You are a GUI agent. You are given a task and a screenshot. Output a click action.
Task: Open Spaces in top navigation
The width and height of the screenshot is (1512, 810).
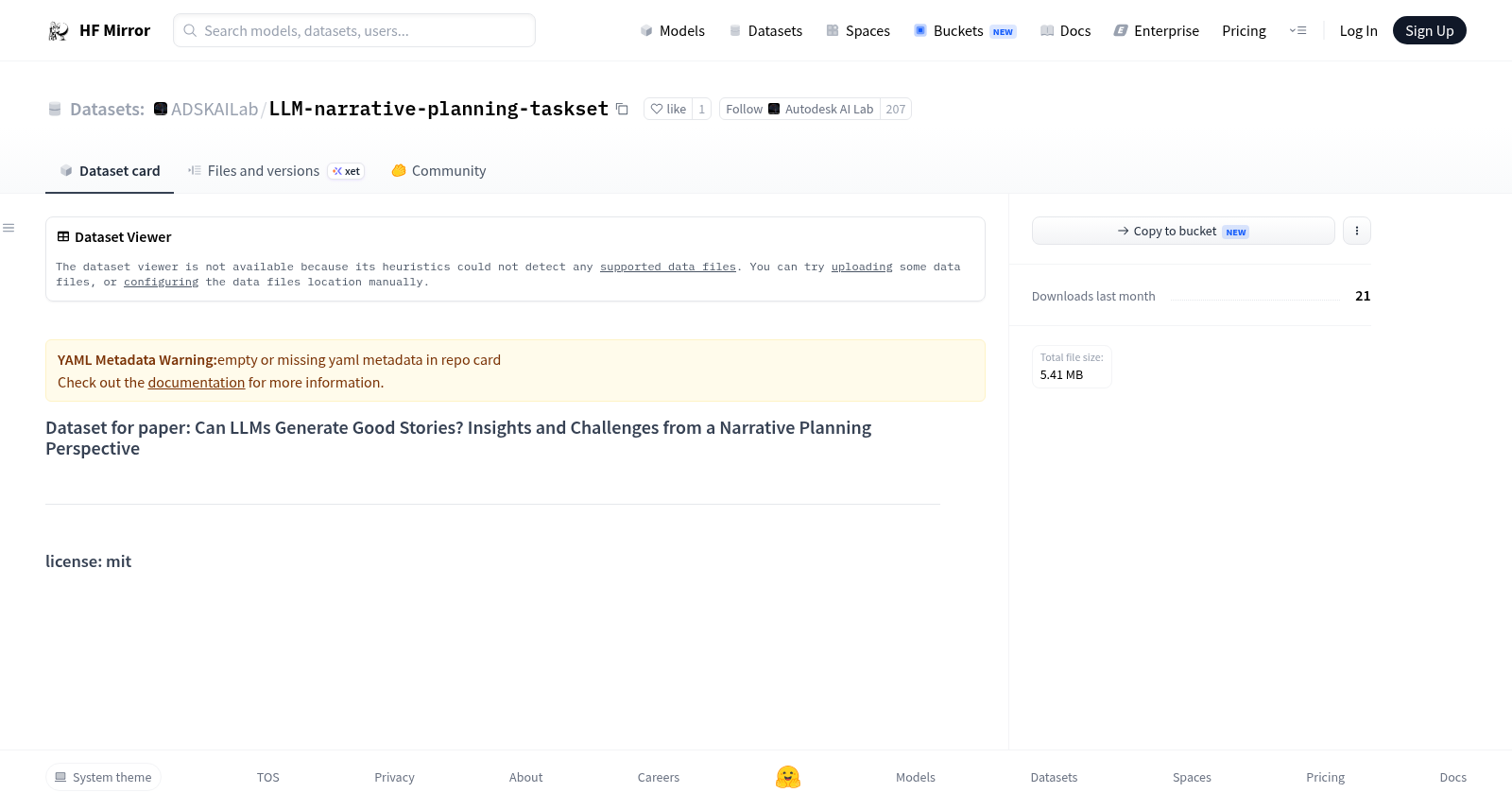(858, 31)
